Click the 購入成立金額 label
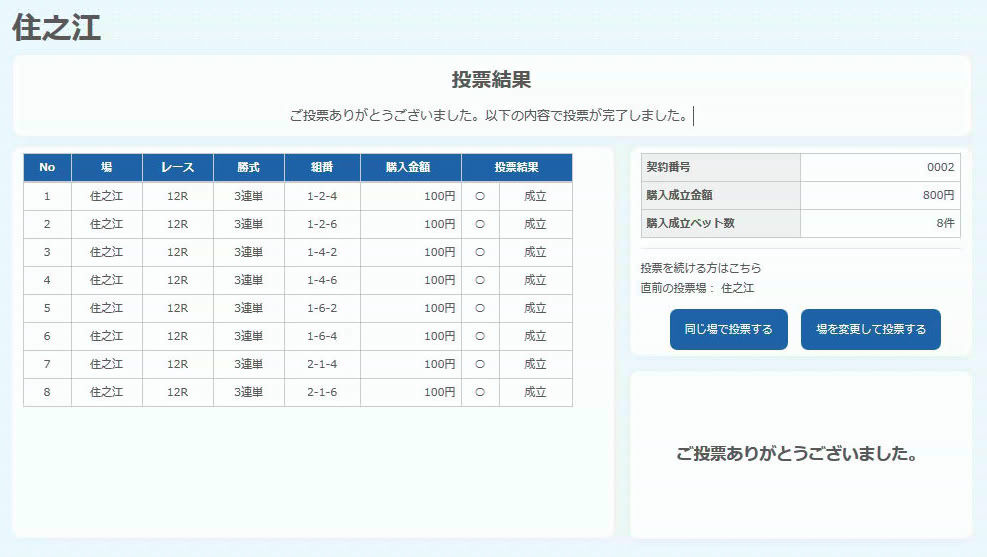Viewport: 987px width, 557px height. pyautogui.click(x=679, y=196)
